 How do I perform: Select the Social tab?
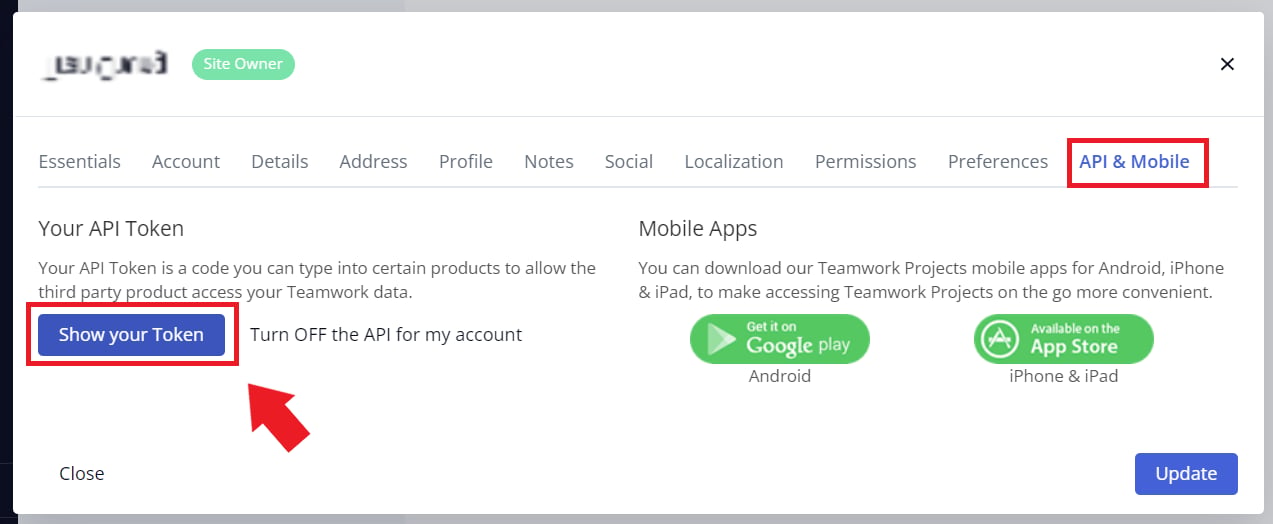[629, 161]
